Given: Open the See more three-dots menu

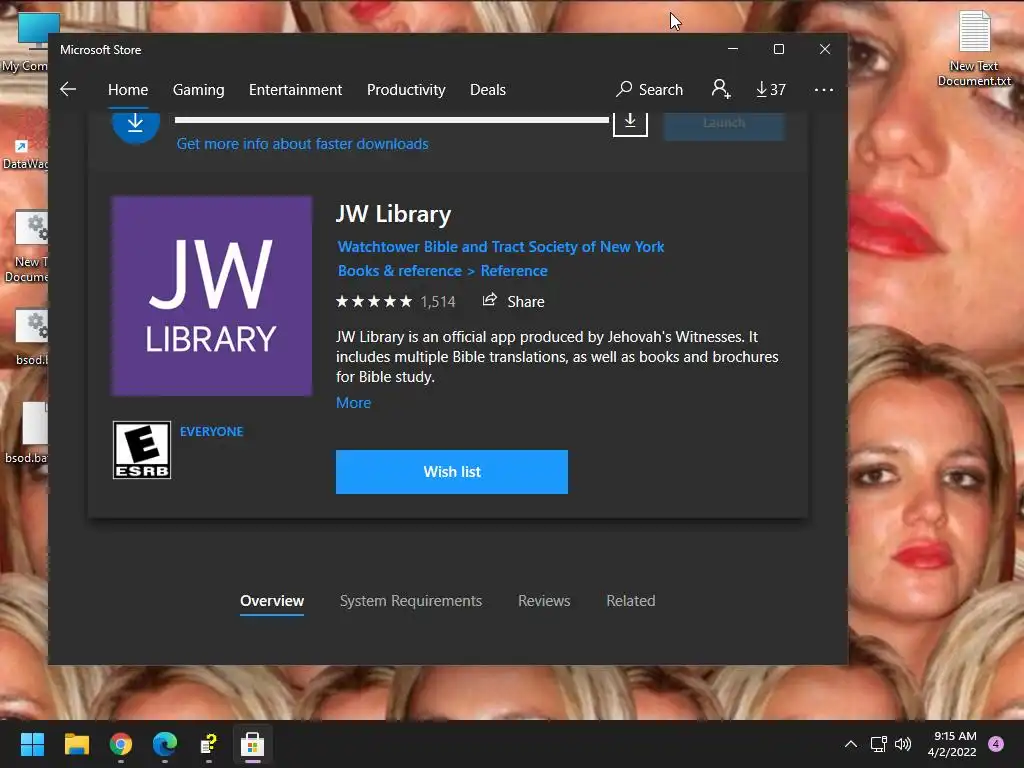Looking at the screenshot, I should coord(824,89).
